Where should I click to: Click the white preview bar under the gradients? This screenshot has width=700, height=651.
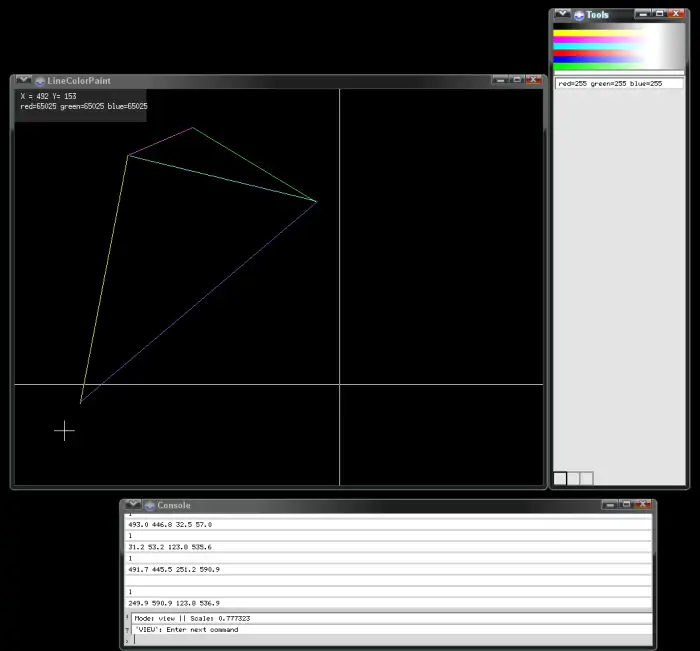tap(619, 73)
